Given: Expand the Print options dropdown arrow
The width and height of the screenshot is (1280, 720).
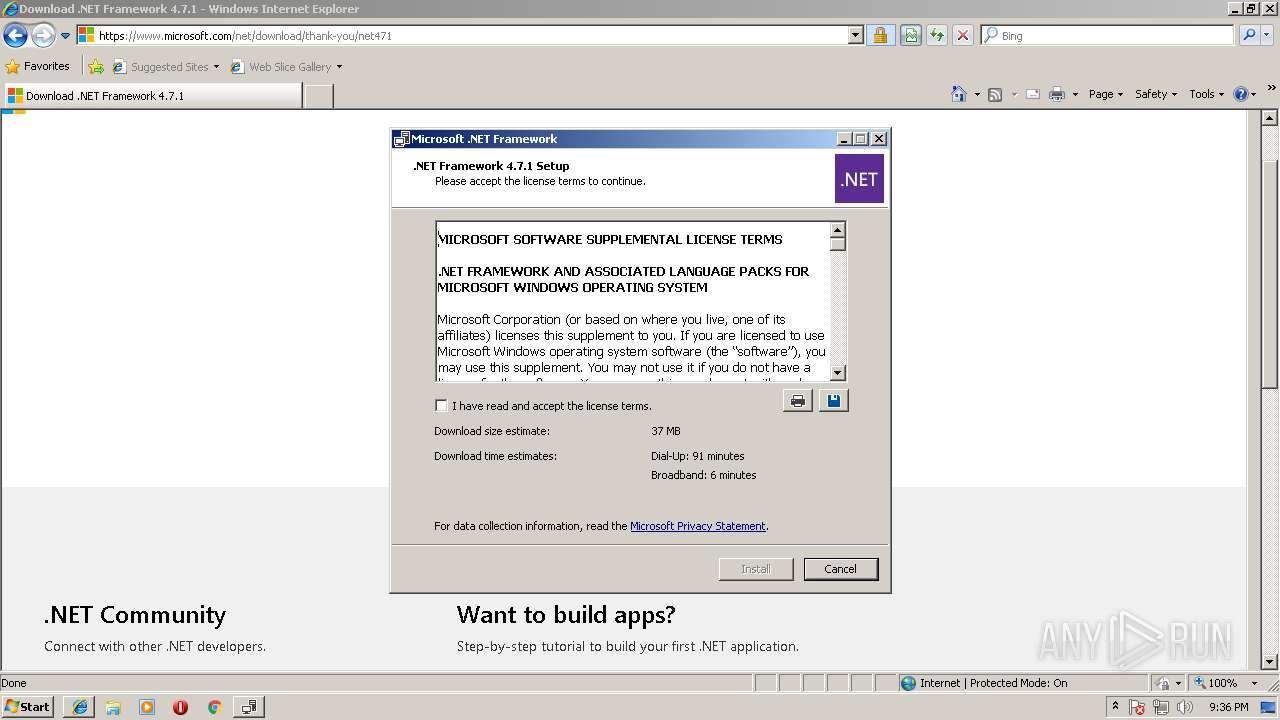Looking at the screenshot, I should 1075,94.
